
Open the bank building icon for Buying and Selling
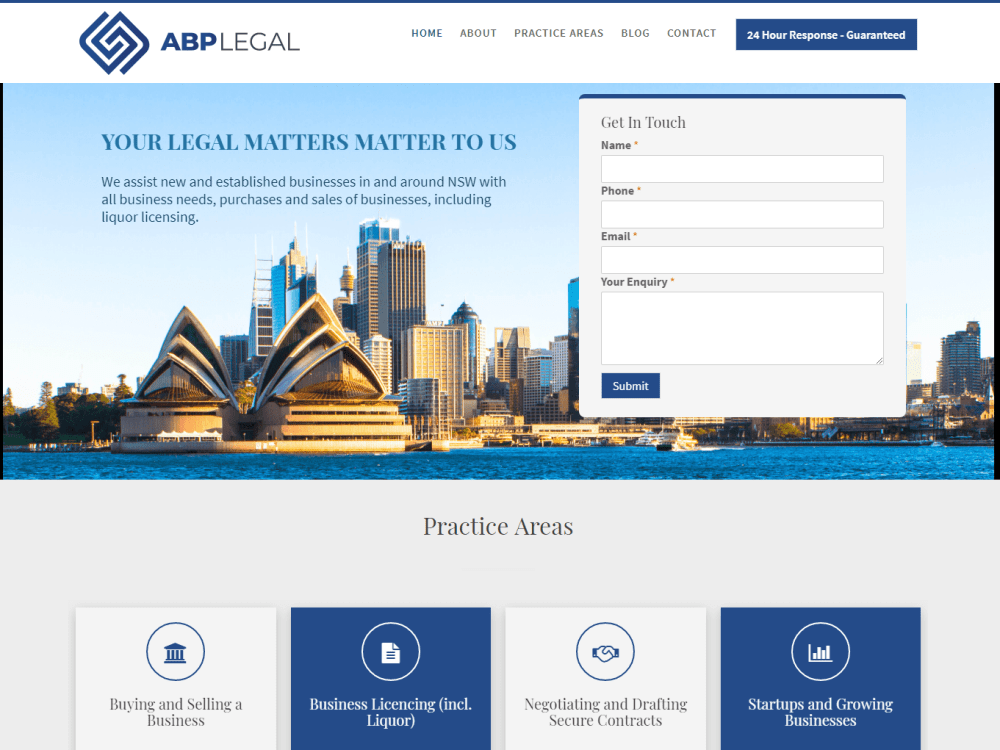175,652
